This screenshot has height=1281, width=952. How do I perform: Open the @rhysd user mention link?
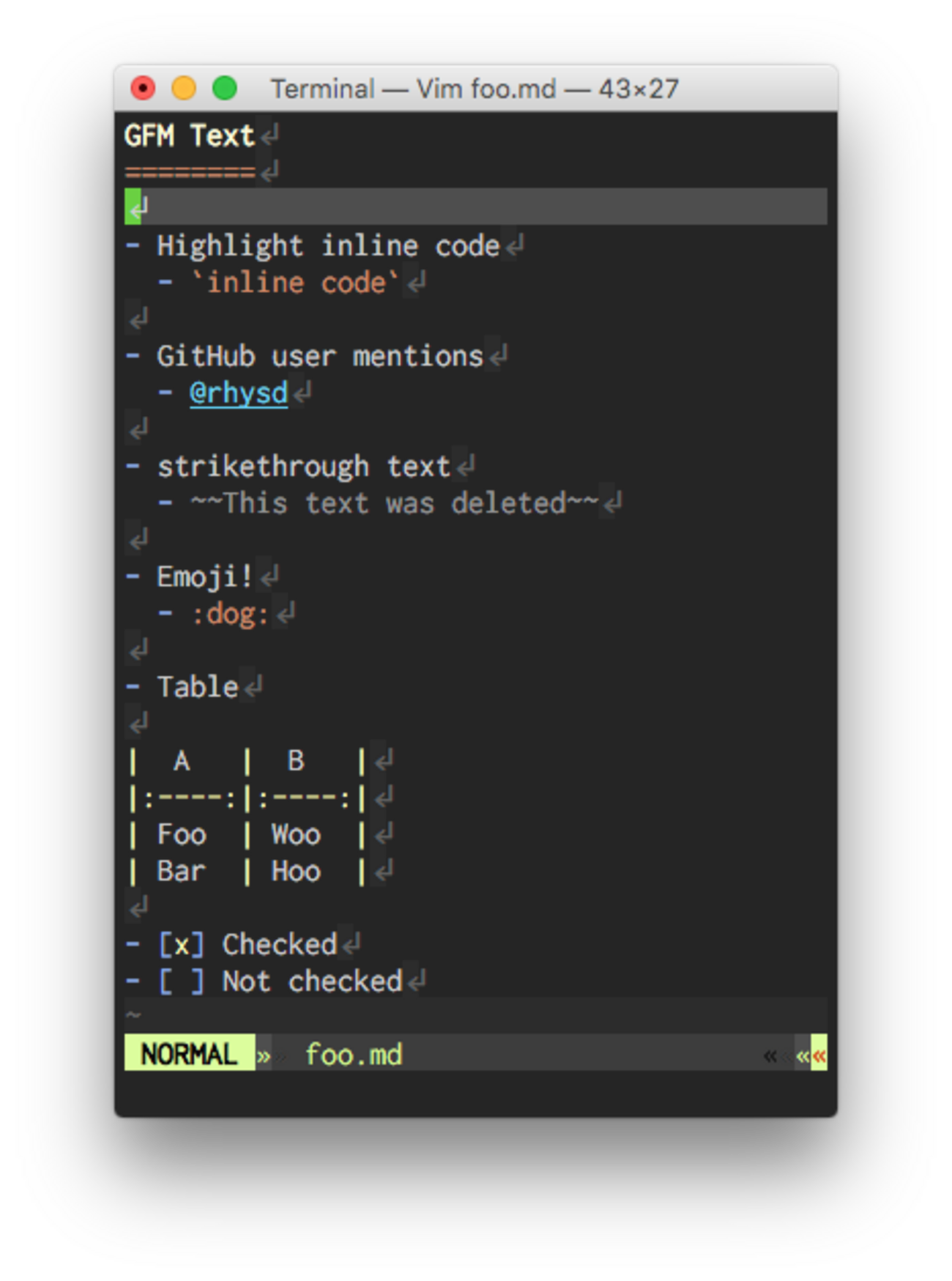pyautogui.click(x=239, y=393)
